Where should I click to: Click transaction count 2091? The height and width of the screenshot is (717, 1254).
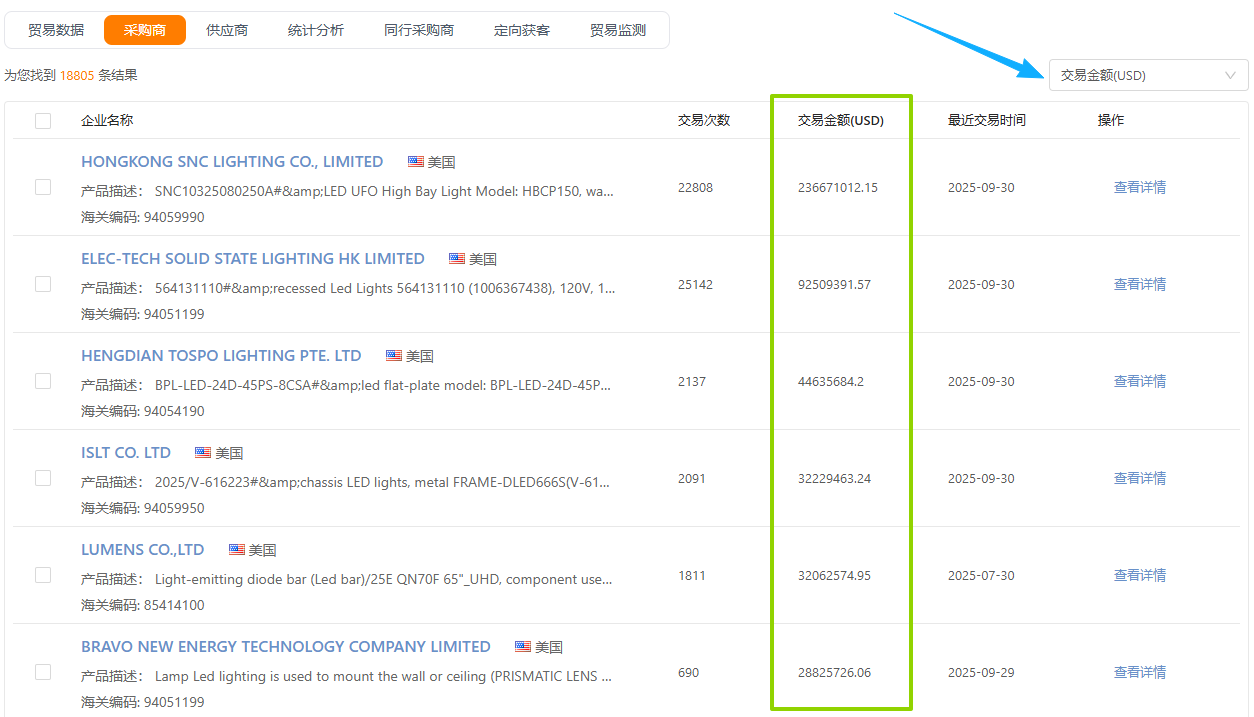pos(692,478)
